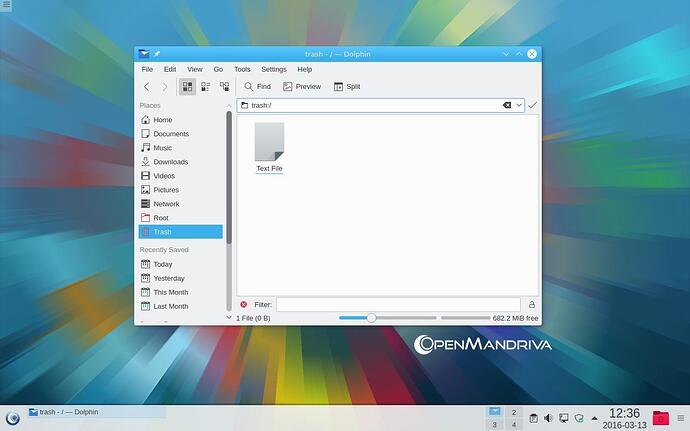The image size is (690, 431).
Task: Open the Settings menu
Action: click(x=274, y=69)
